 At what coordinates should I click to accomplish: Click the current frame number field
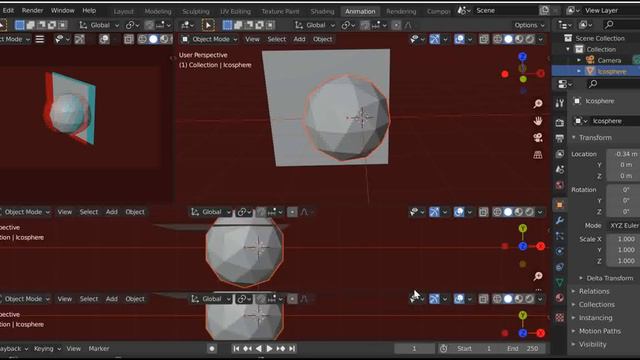pos(414,349)
